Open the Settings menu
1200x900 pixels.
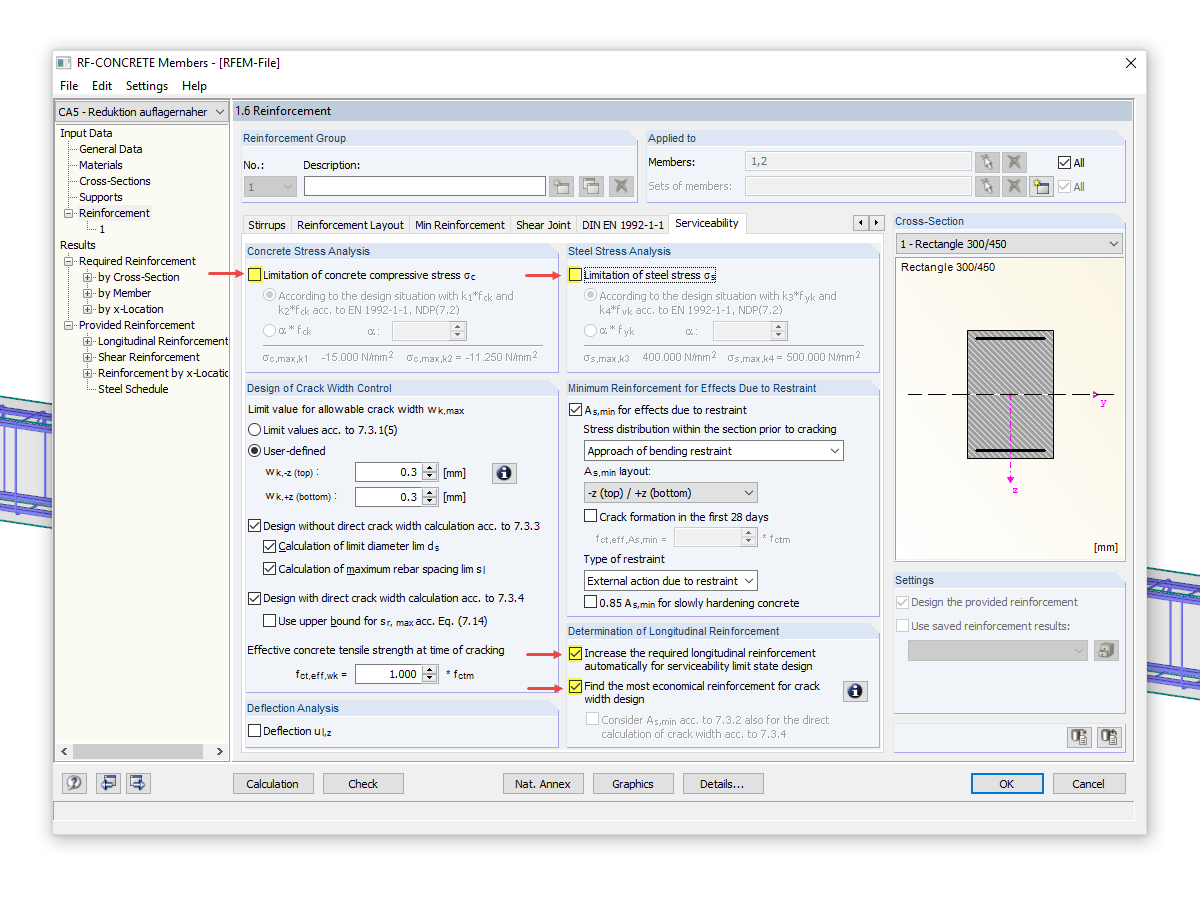[147, 86]
